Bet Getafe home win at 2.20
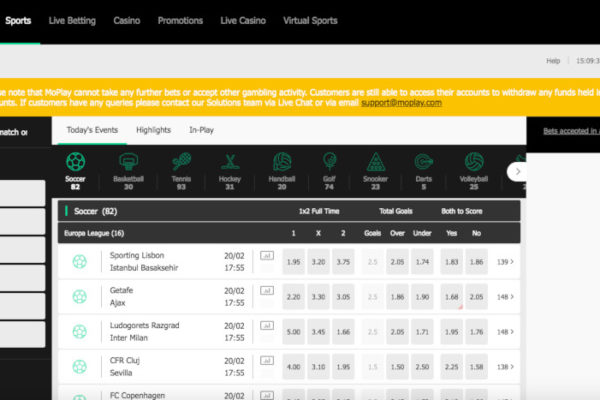 (x=293, y=297)
